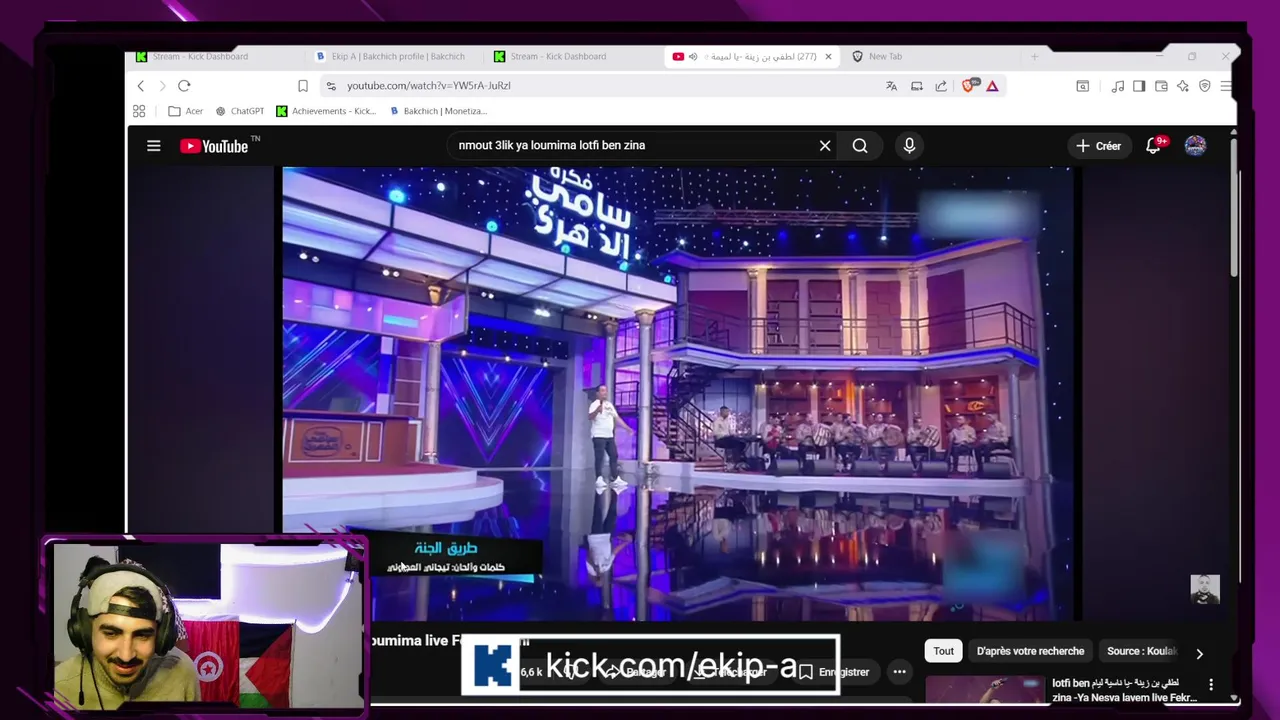Open options for lotfi ben zina suggestion
The height and width of the screenshot is (720, 1280).
coord(1211,685)
